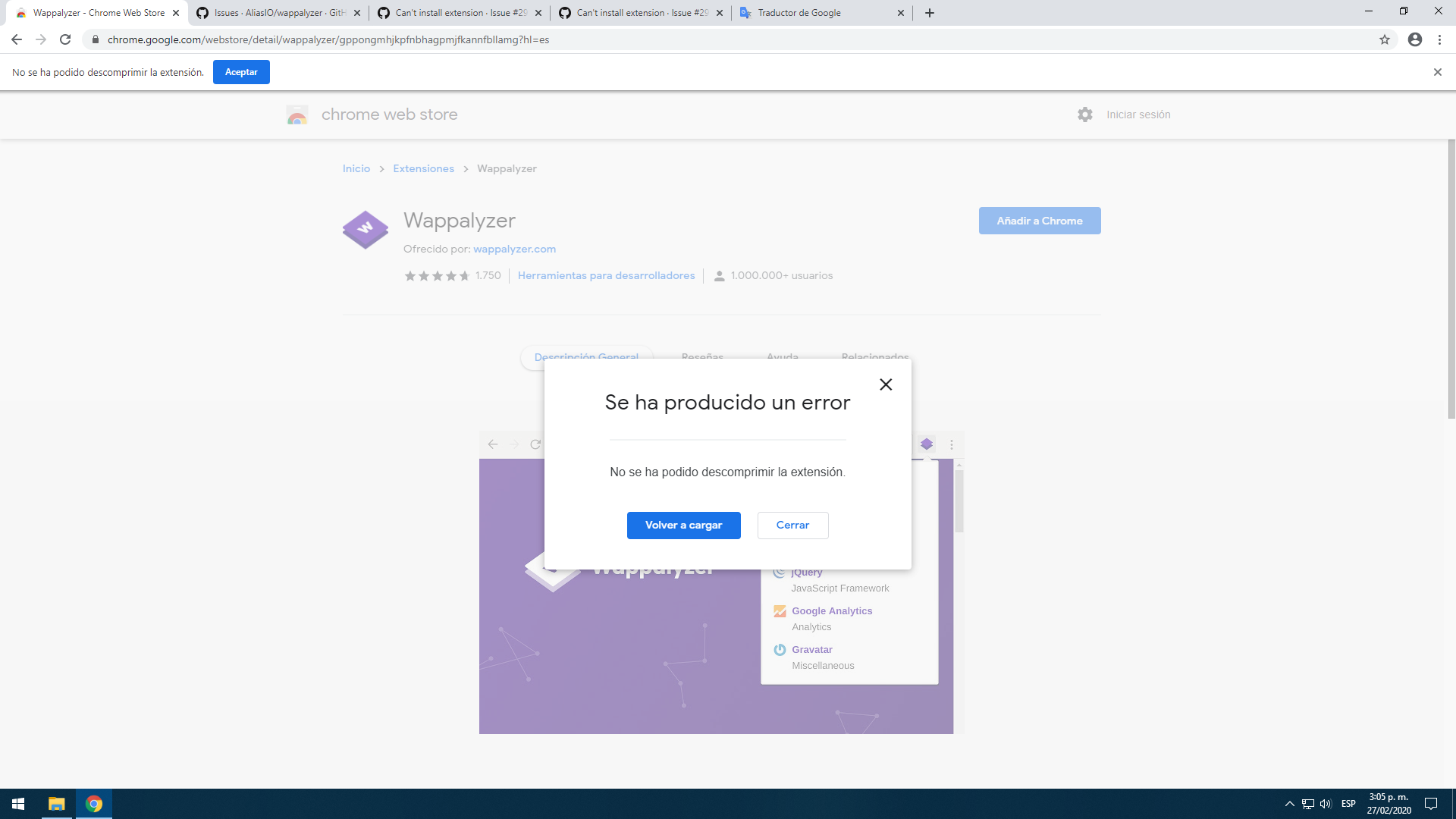Click Volver a cargar button
Image resolution: width=1456 pixels, height=819 pixels.
point(683,526)
